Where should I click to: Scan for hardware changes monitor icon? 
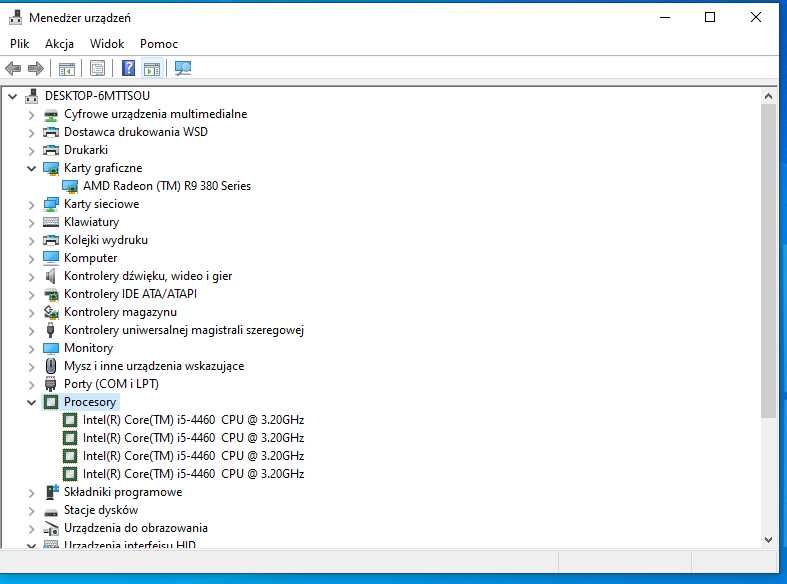tap(183, 68)
